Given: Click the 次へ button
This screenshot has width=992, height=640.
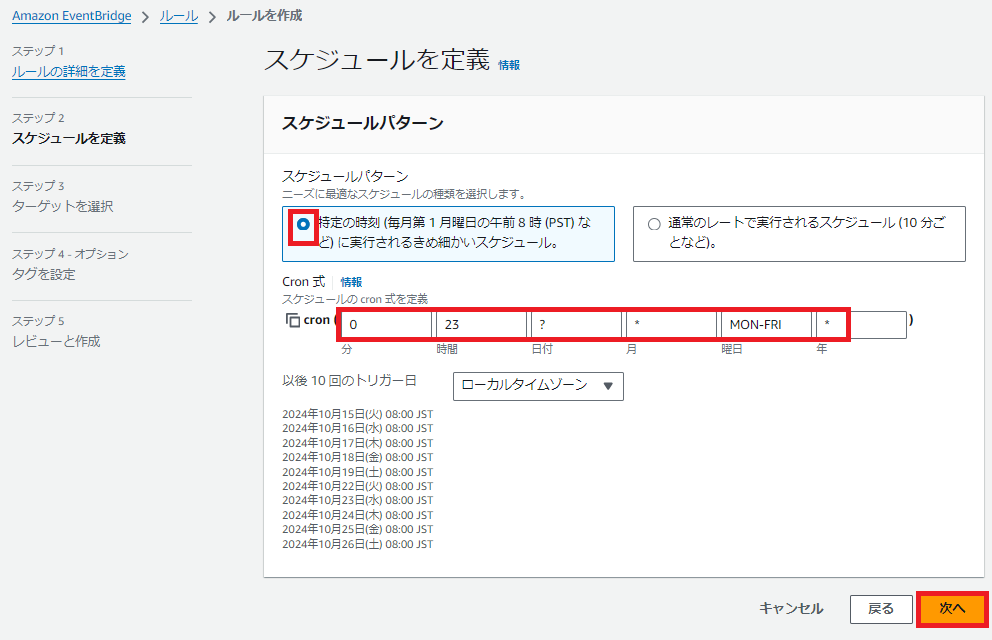Looking at the screenshot, I should pyautogui.click(x=952, y=609).
